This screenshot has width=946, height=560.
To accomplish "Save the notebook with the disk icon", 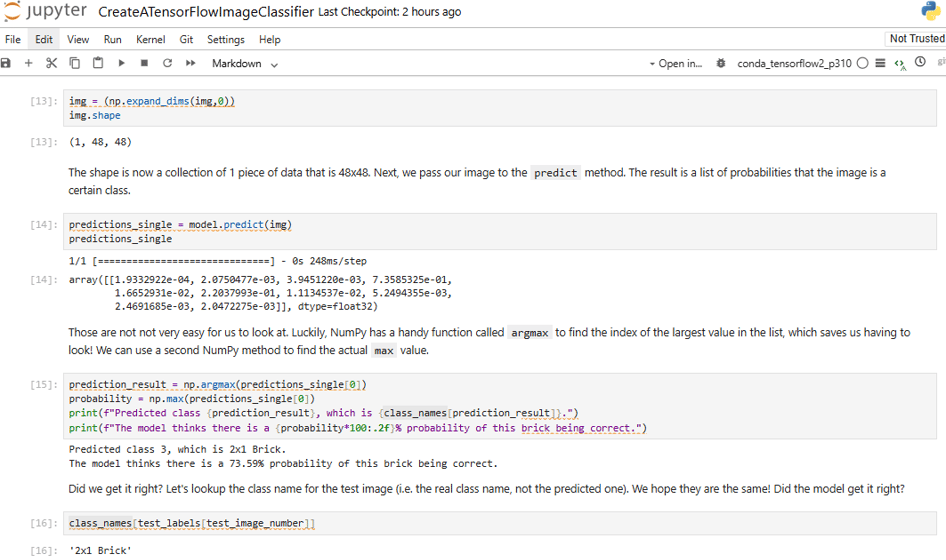I will [5, 63].
